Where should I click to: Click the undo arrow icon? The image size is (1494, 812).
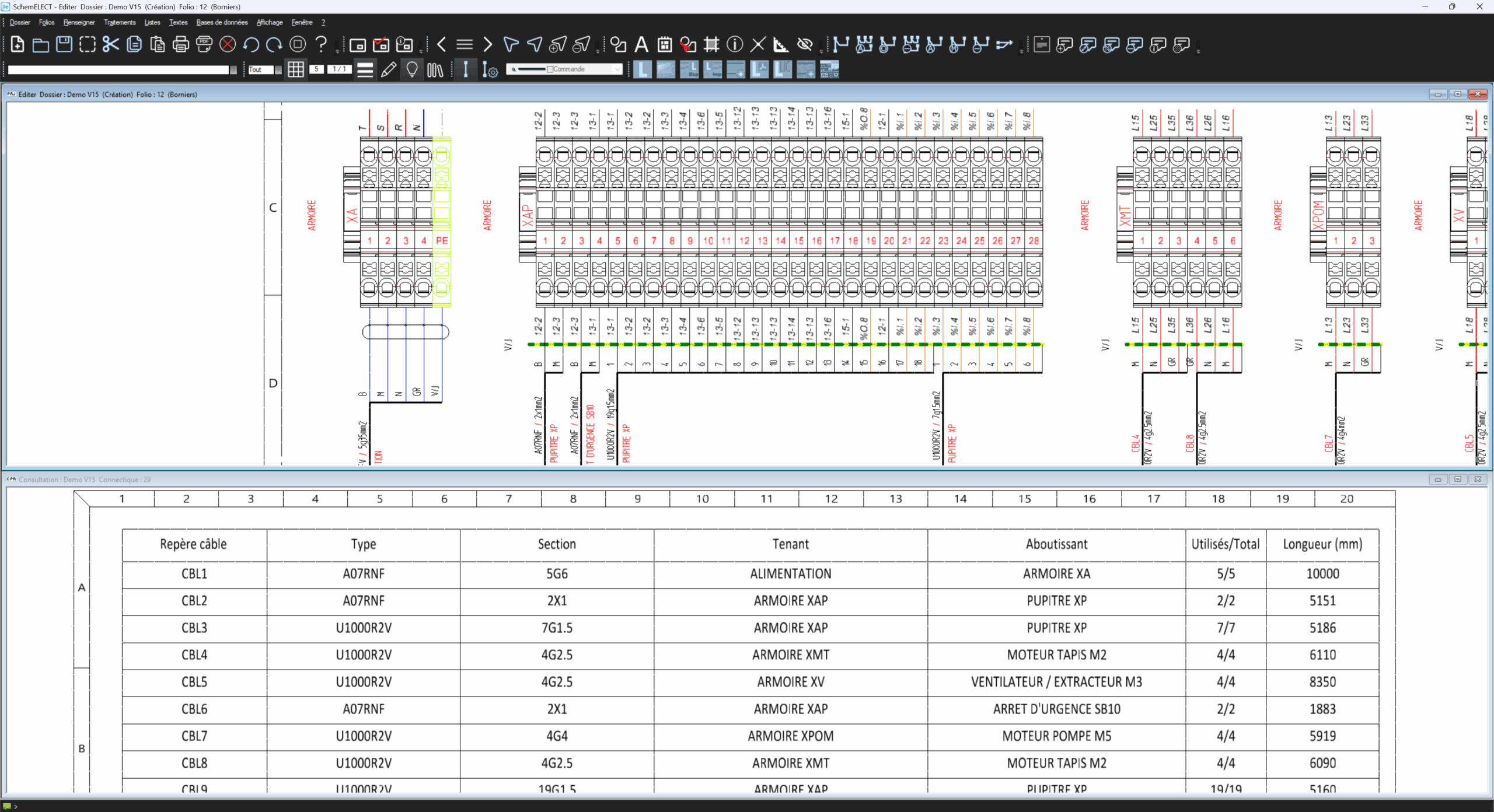(251, 44)
